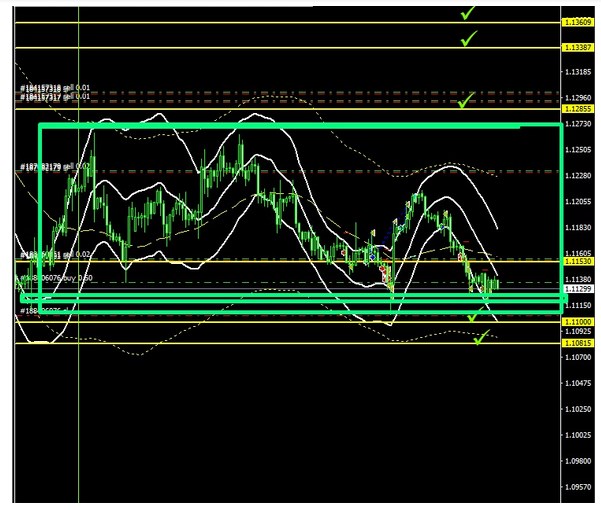Viewport: 601px width, 510px height.
Task: Click the checkmark next to 1.10815 line
Action: coord(480,338)
